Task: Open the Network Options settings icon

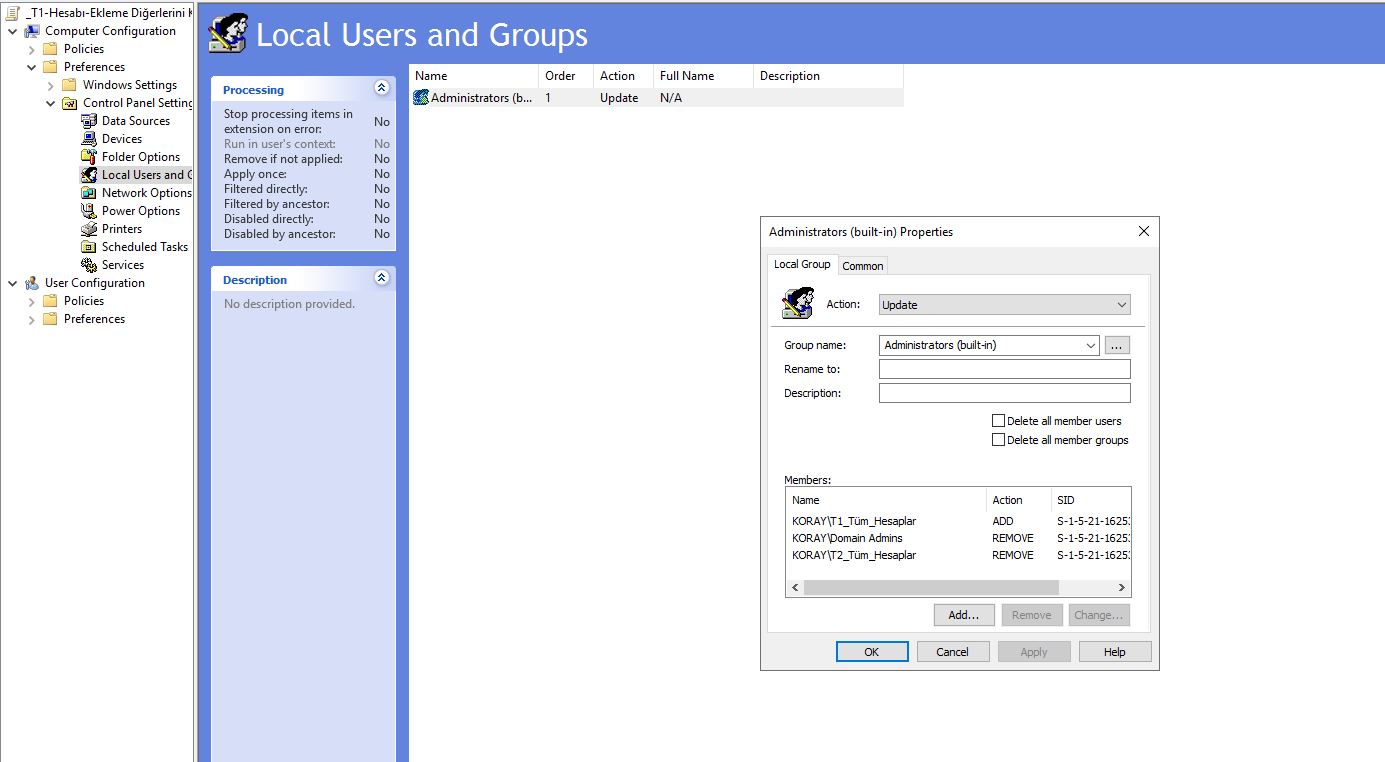Action: click(88, 192)
